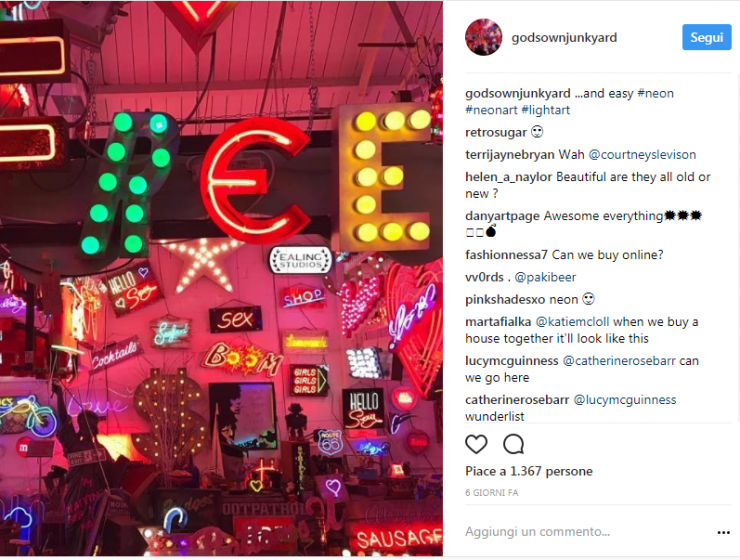Click the comment speech bubble icon
This screenshot has width=740, height=560.
[513, 444]
